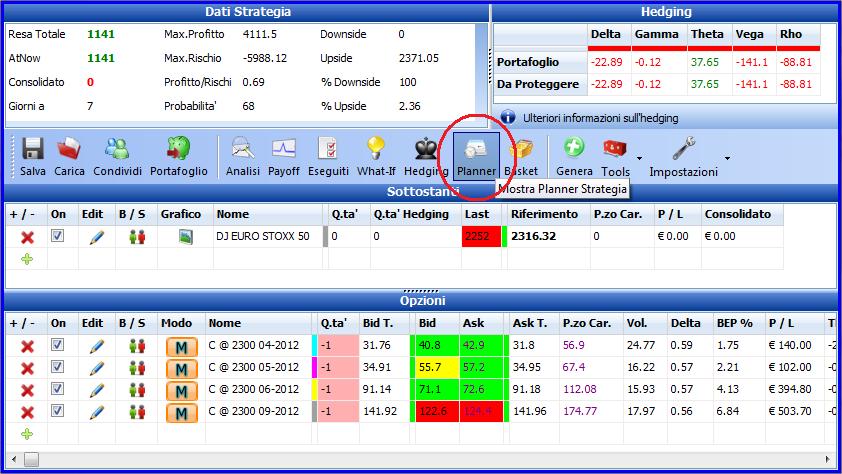
Task: Open the What-If lightbulb tool
Action: point(376,148)
